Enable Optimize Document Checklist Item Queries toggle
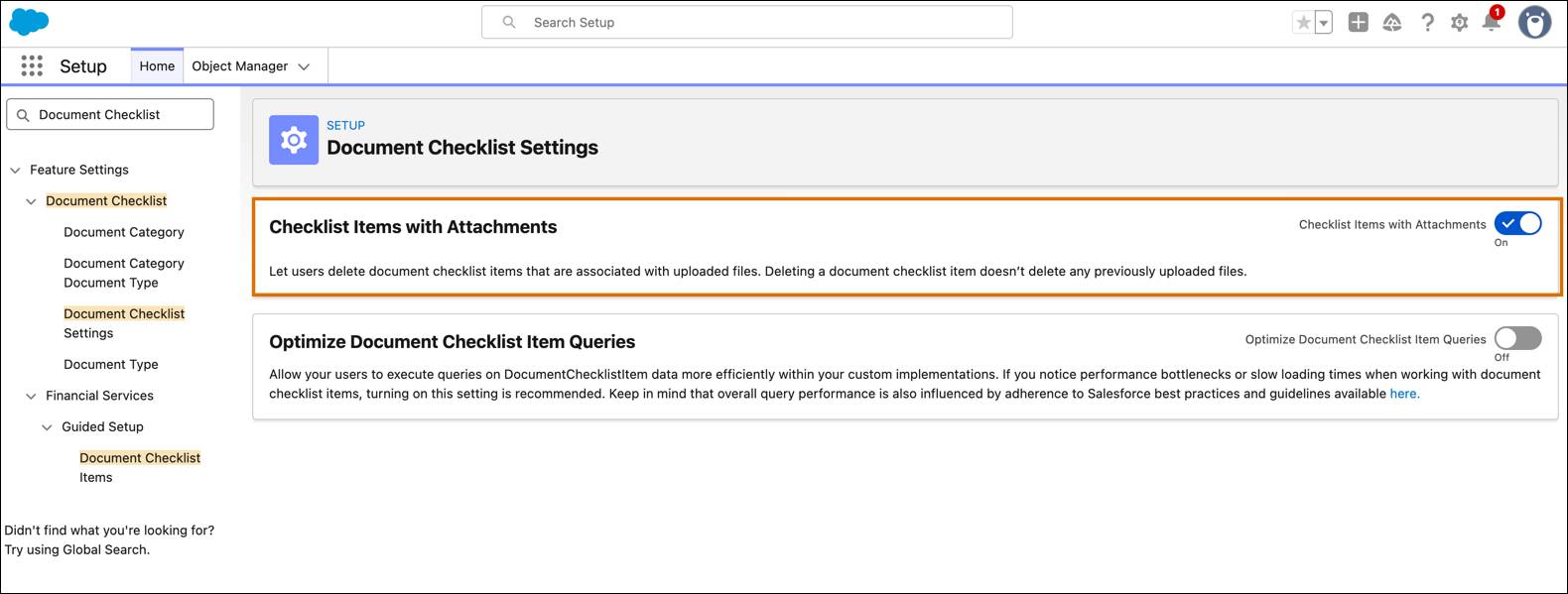This screenshot has width=1568, height=594. click(1518, 338)
